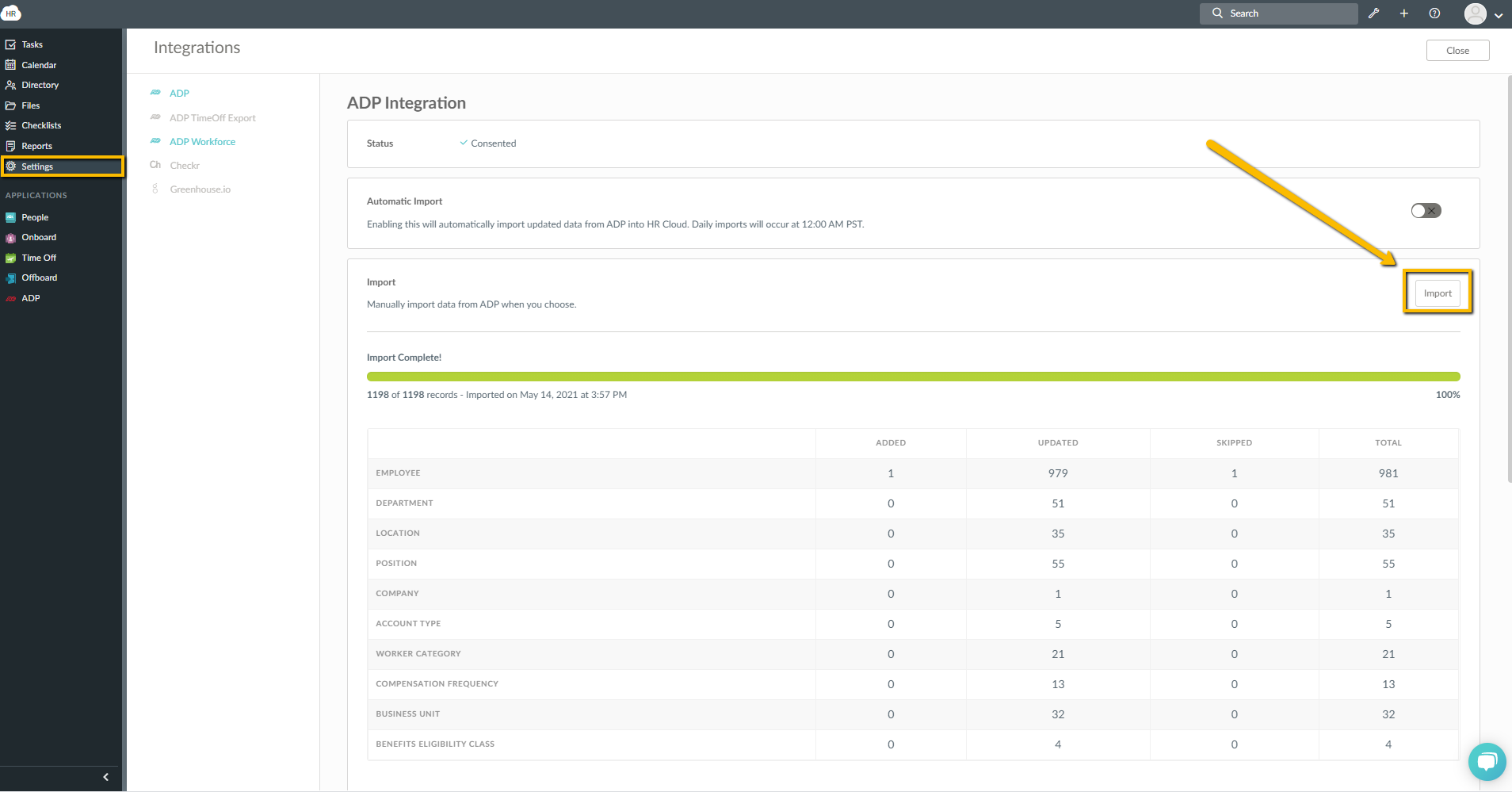
Task: Click the Close button at top right
Action: pos(1457,50)
